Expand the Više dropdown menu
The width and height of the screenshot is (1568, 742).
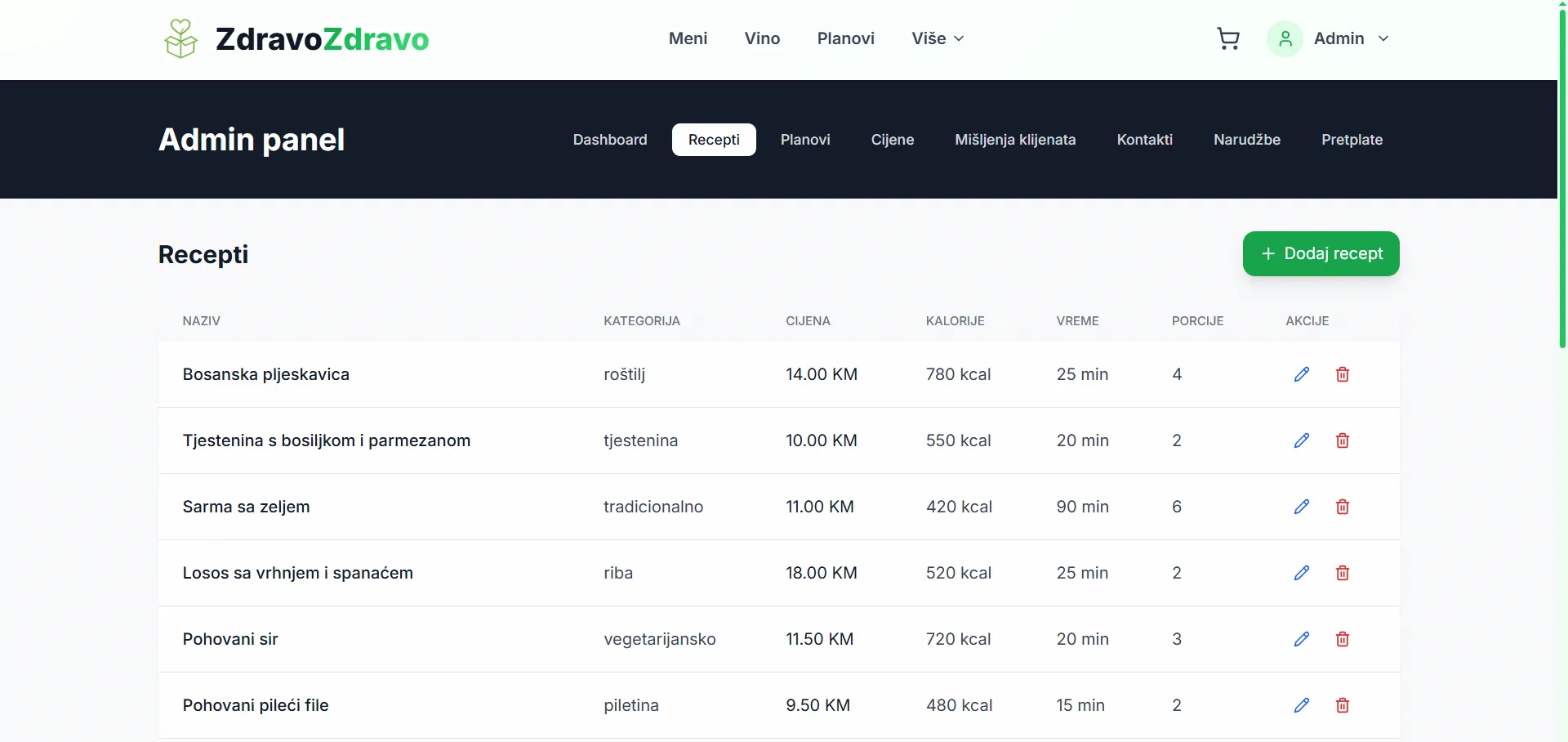pos(938,38)
